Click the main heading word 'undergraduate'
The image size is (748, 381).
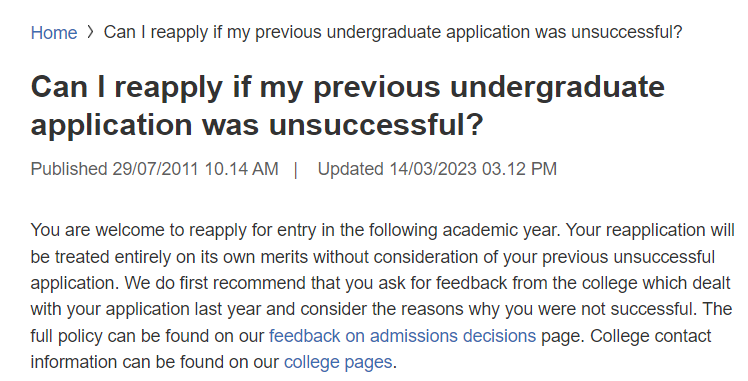[557, 88]
